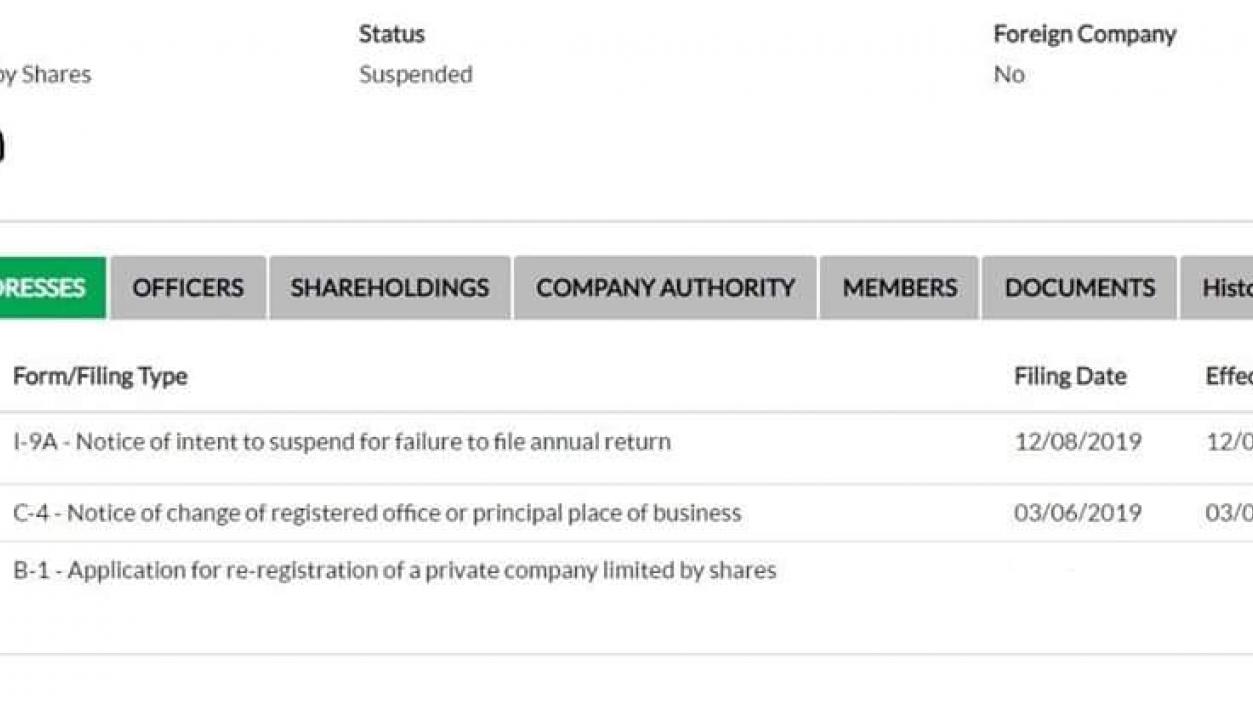Open the SHAREHOLDINGS tab
The height and width of the screenshot is (704, 1253).
click(389, 288)
